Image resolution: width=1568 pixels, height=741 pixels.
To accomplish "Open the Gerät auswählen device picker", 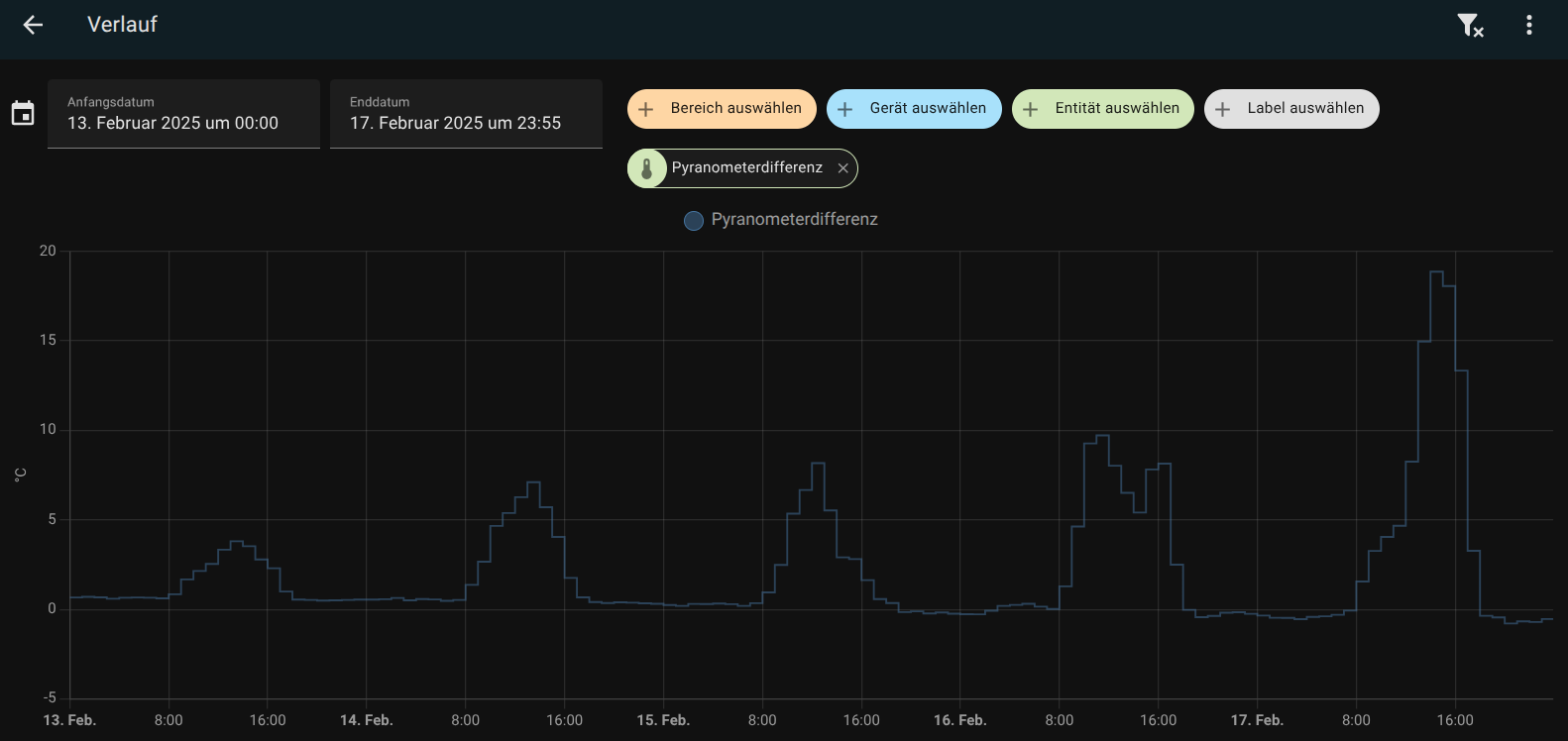I will pyautogui.click(x=928, y=109).
